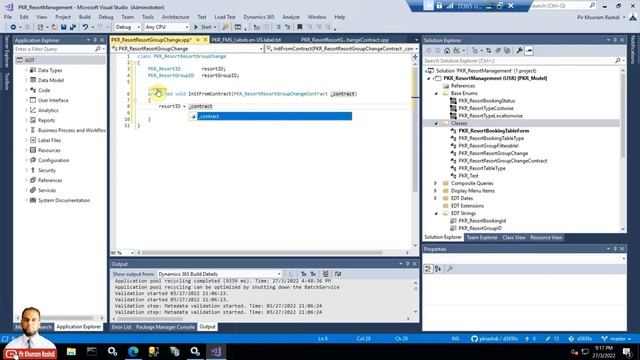Click the editor zoom percentage box
This screenshot has height=360, width=640.
[x=122, y=253]
